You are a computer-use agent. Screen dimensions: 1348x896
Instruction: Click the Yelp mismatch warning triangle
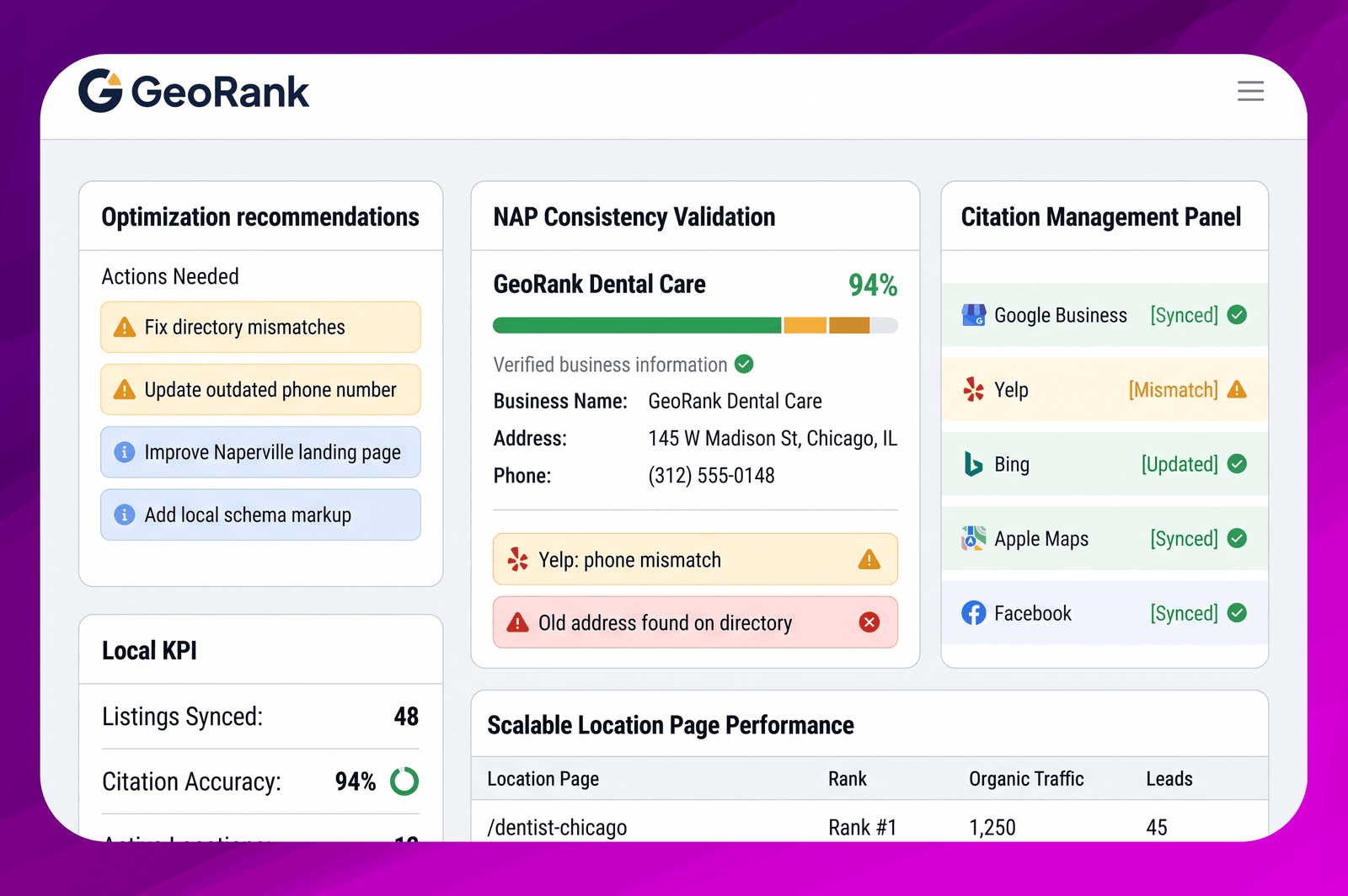tap(1237, 389)
